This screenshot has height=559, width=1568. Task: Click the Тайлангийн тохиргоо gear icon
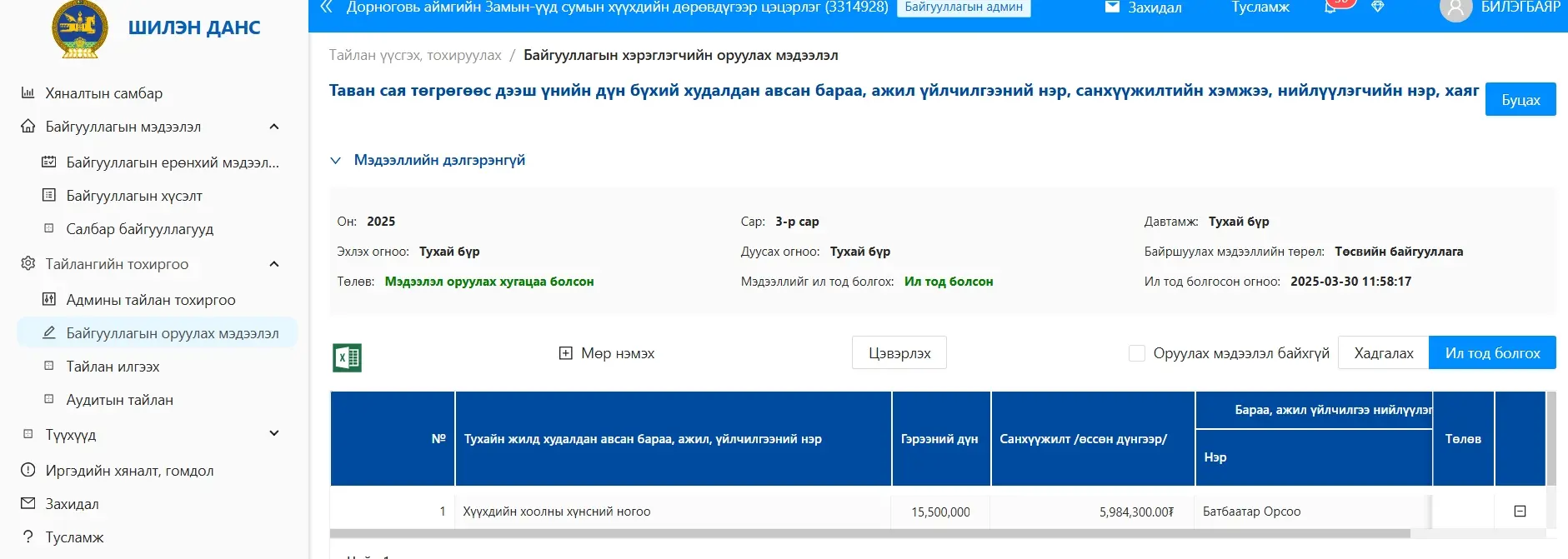pyautogui.click(x=28, y=264)
